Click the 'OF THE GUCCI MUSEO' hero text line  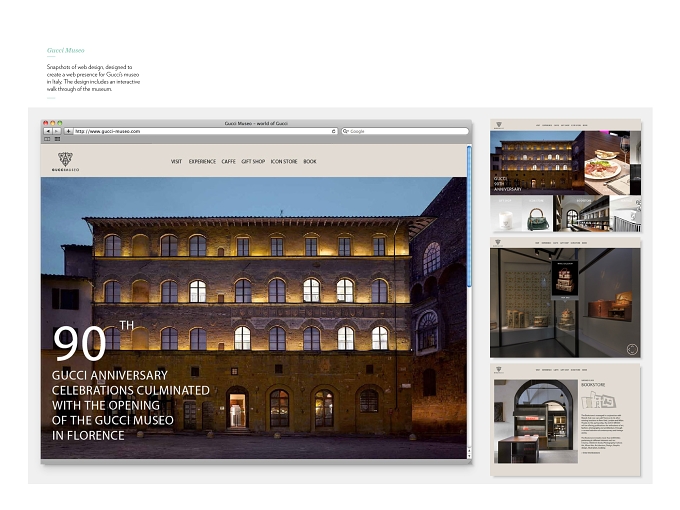pyautogui.click(x=113, y=420)
